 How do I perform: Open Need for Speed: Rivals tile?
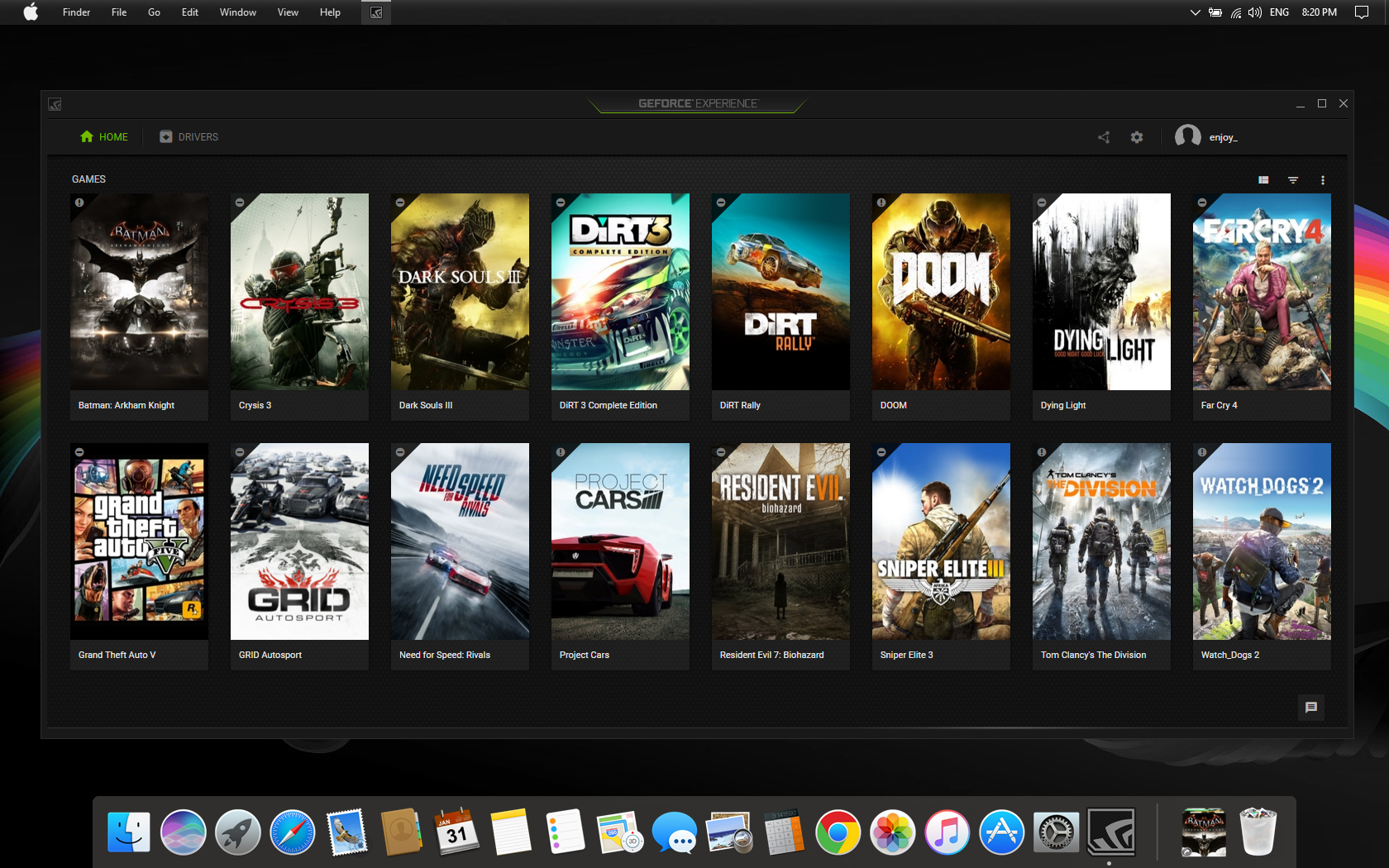click(x=460, y=557)
